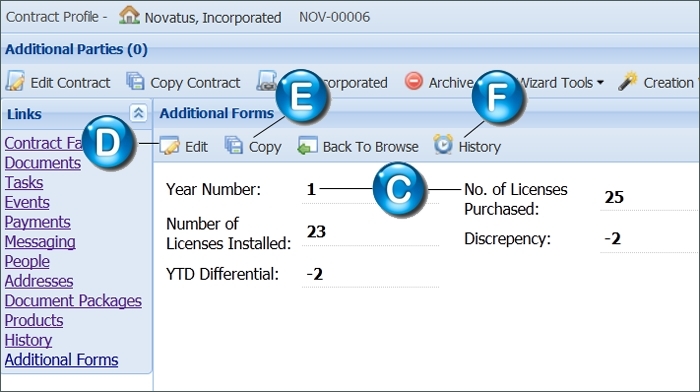Click the red Archive icon
Screen dimensions: 700x392
tap(414, 81)
